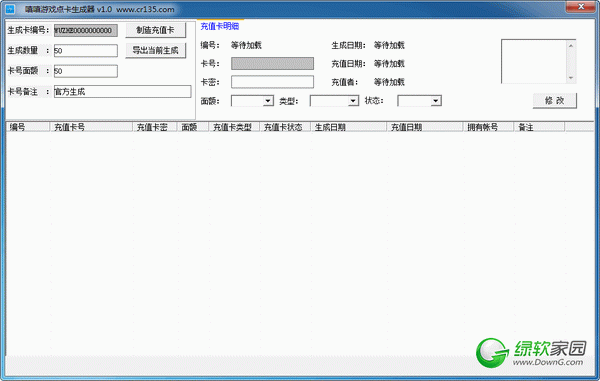Click the 制造充值卡 button

[x=155, y=30]
